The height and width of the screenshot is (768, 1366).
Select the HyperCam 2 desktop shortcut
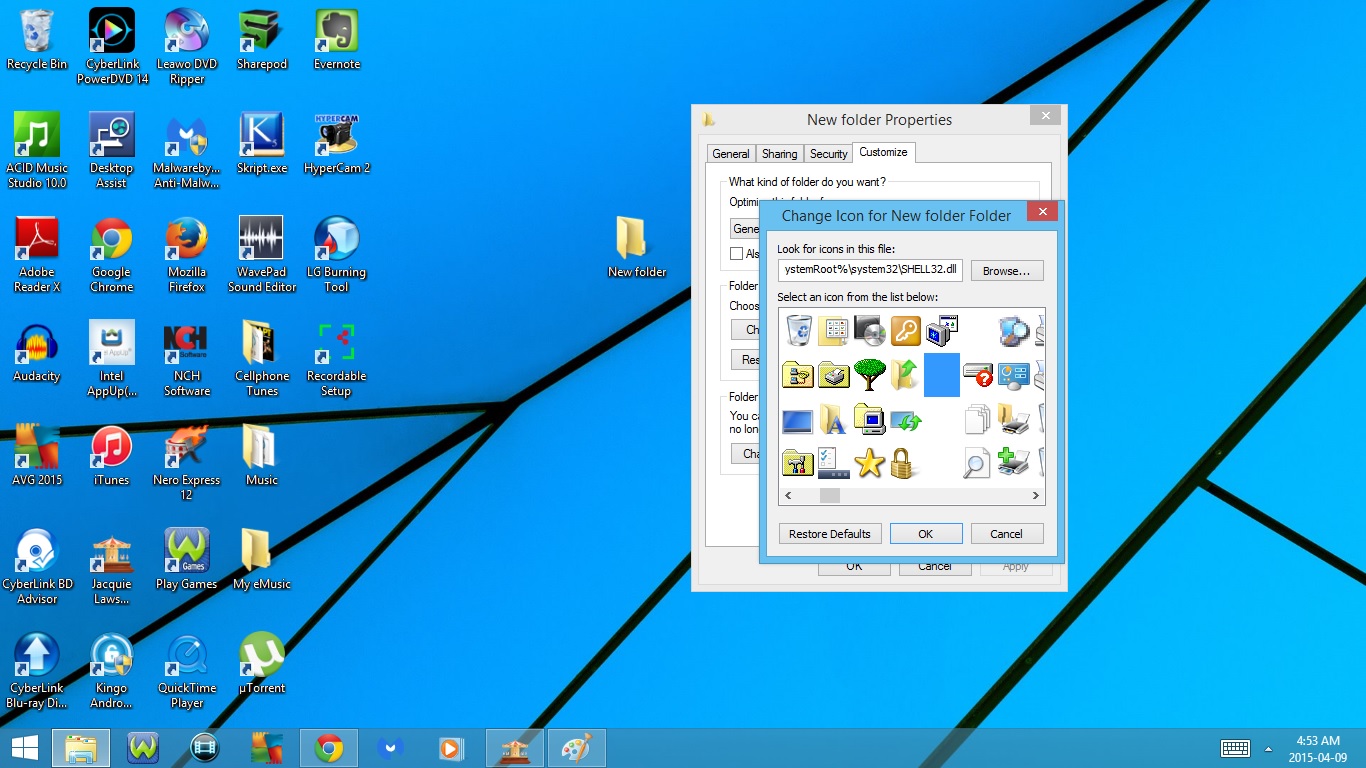[x=337, y=145]
